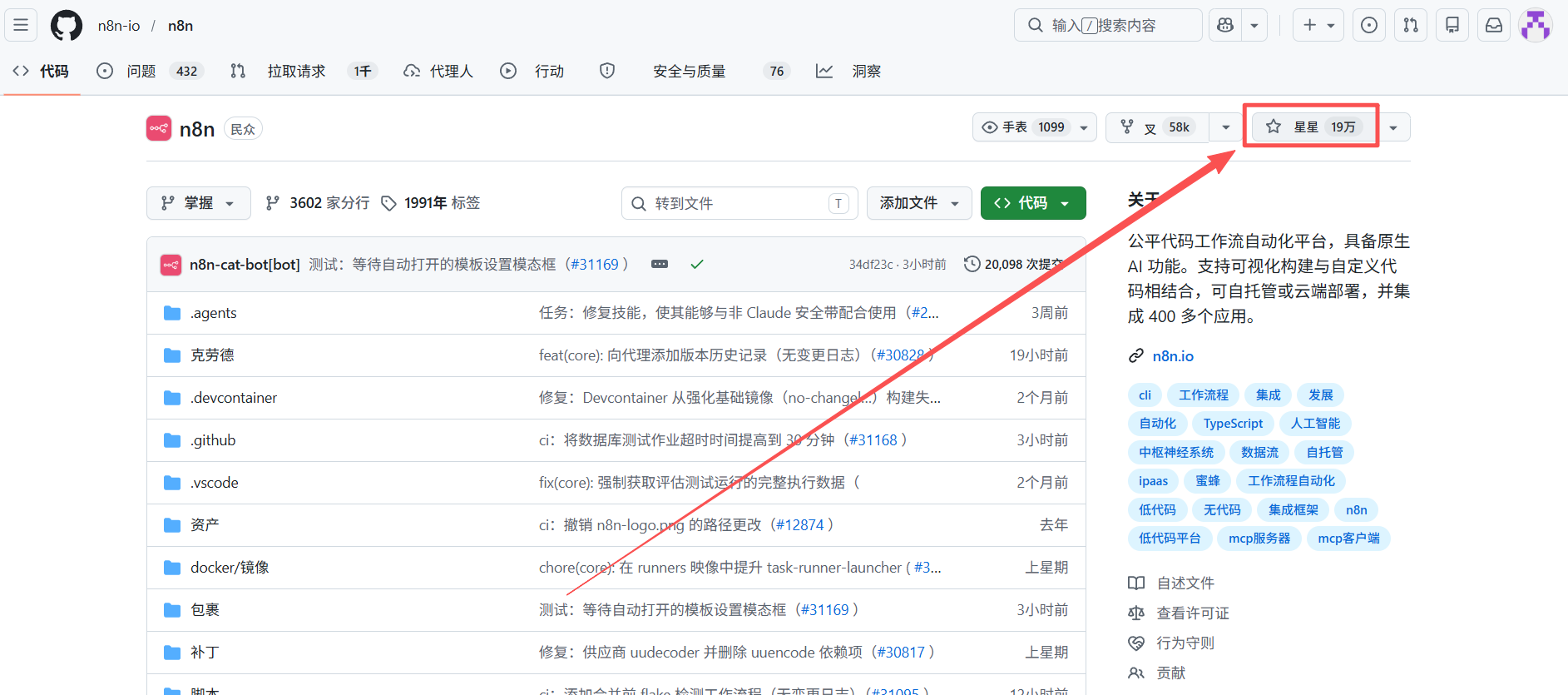Click the green checkmark commit status
Image resolution: width=1568 pixels, height=695 pixels.
point(697,264)
